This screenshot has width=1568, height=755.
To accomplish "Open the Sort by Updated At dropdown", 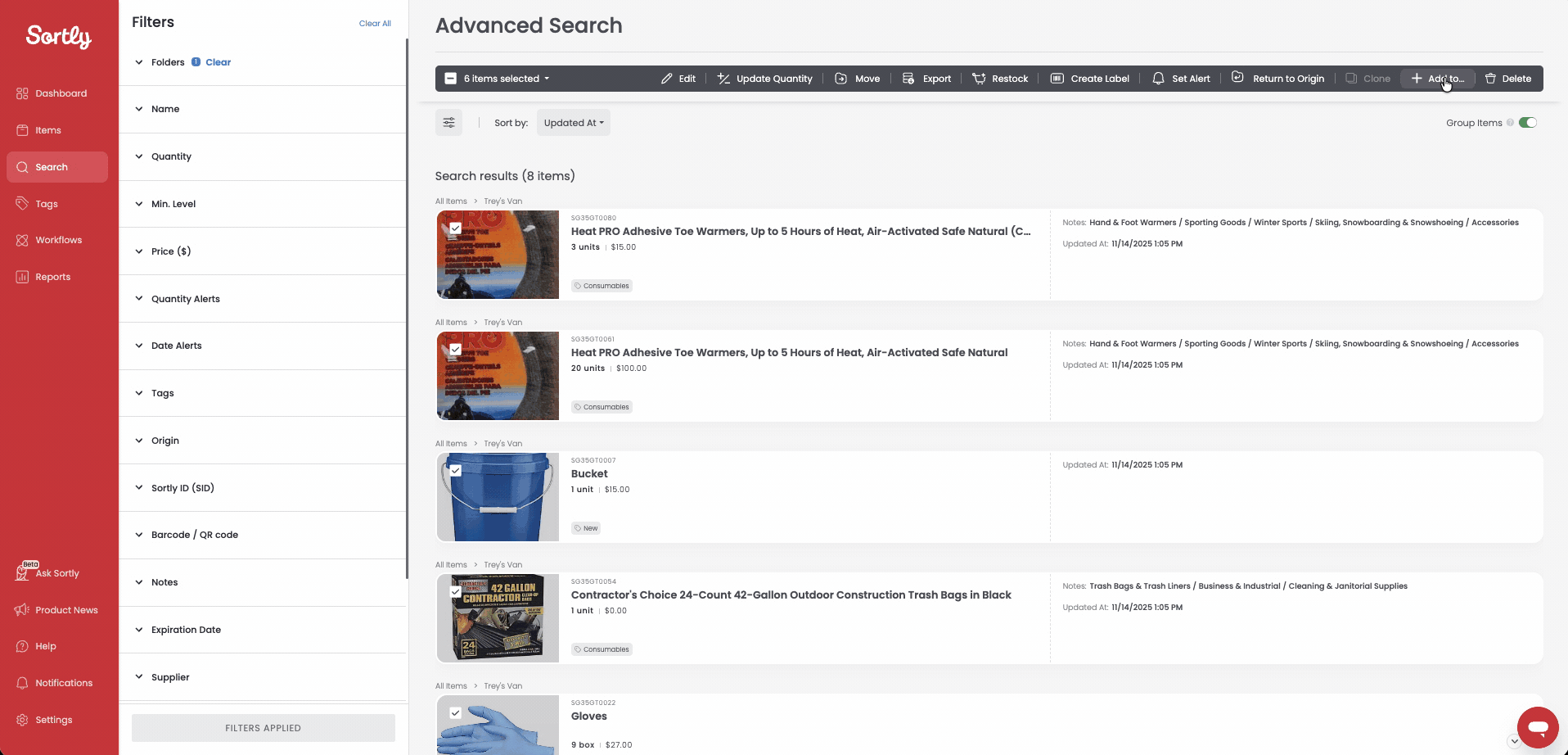I will click(x=573, y=123).
